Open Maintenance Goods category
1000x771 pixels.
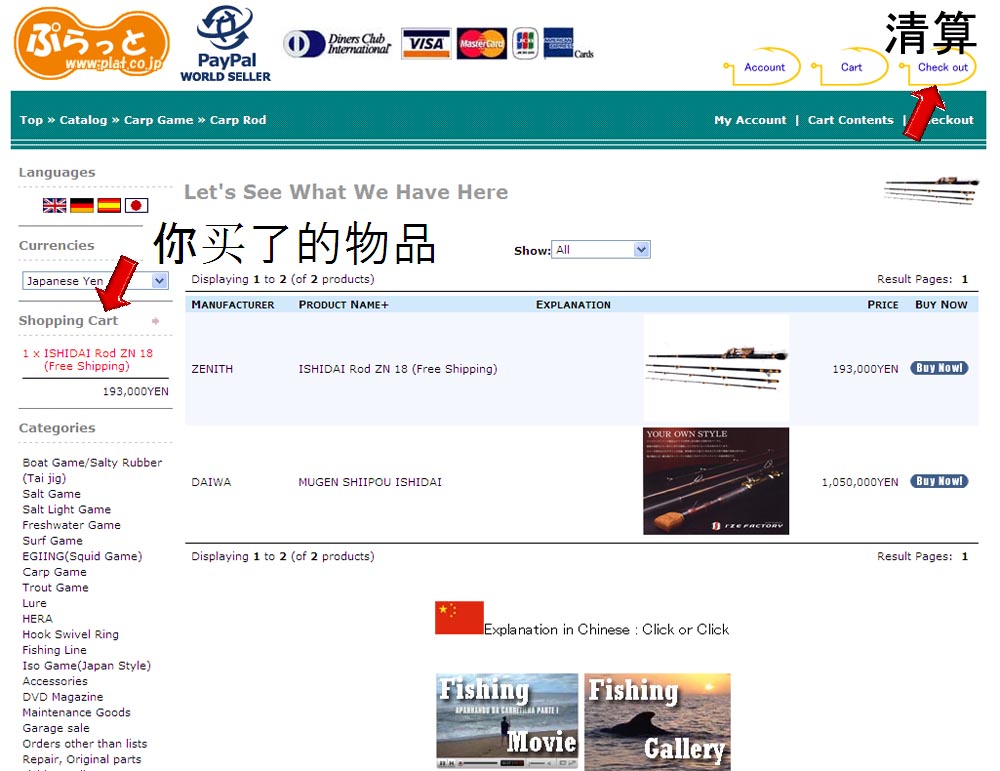pos(77,712)
